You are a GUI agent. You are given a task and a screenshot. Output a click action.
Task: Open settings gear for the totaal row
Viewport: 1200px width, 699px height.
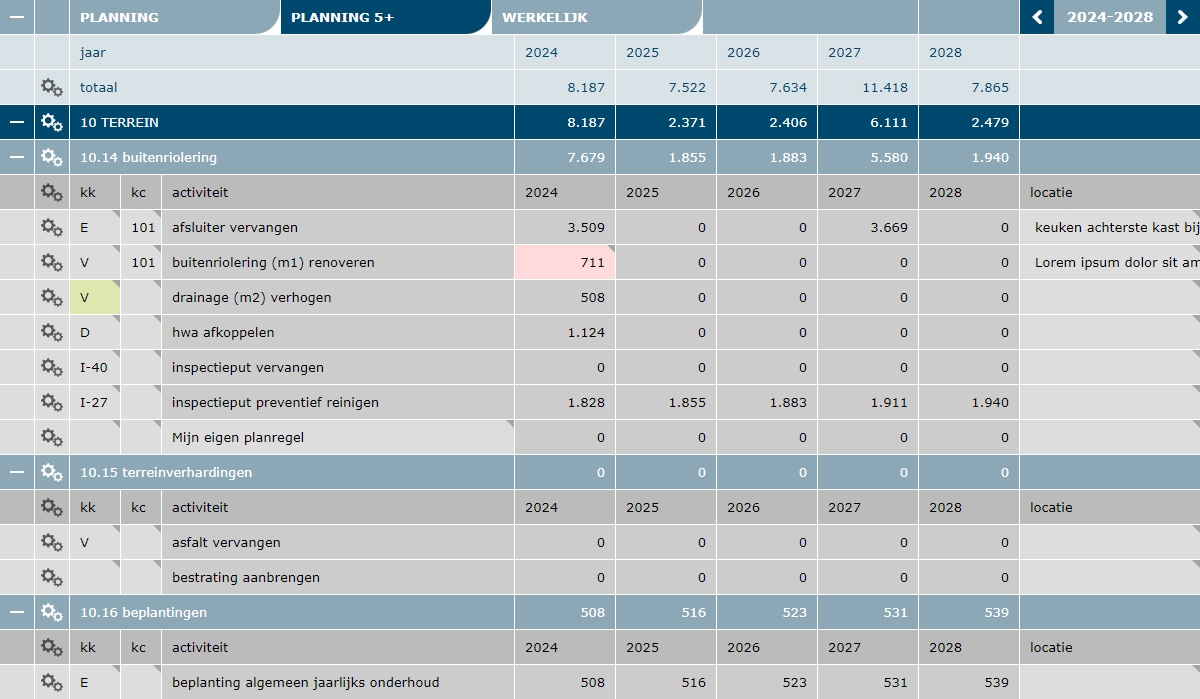point(50,87)
